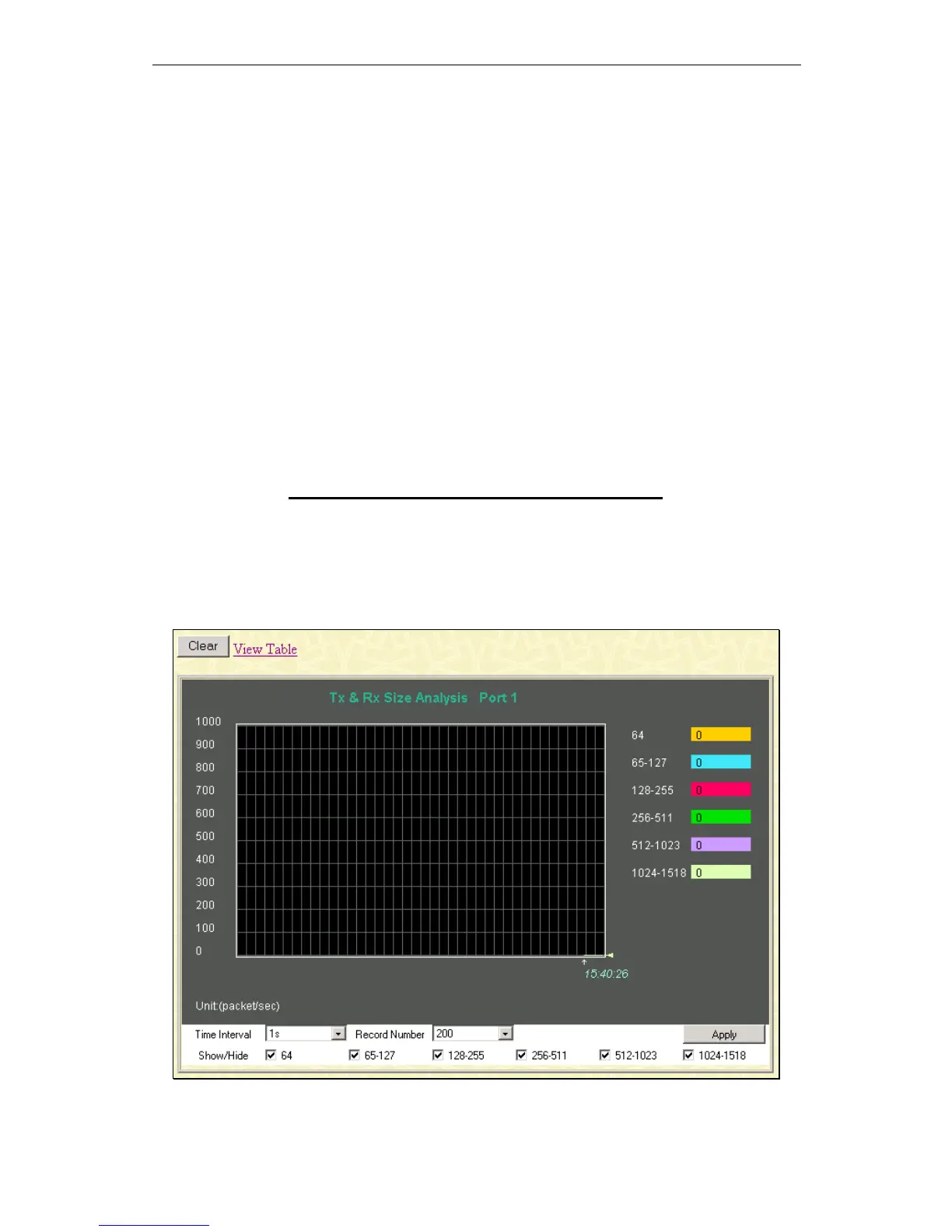Click the 500 axis value
The height and width of the screenshot is (1232, 952).
pos(205,836)
